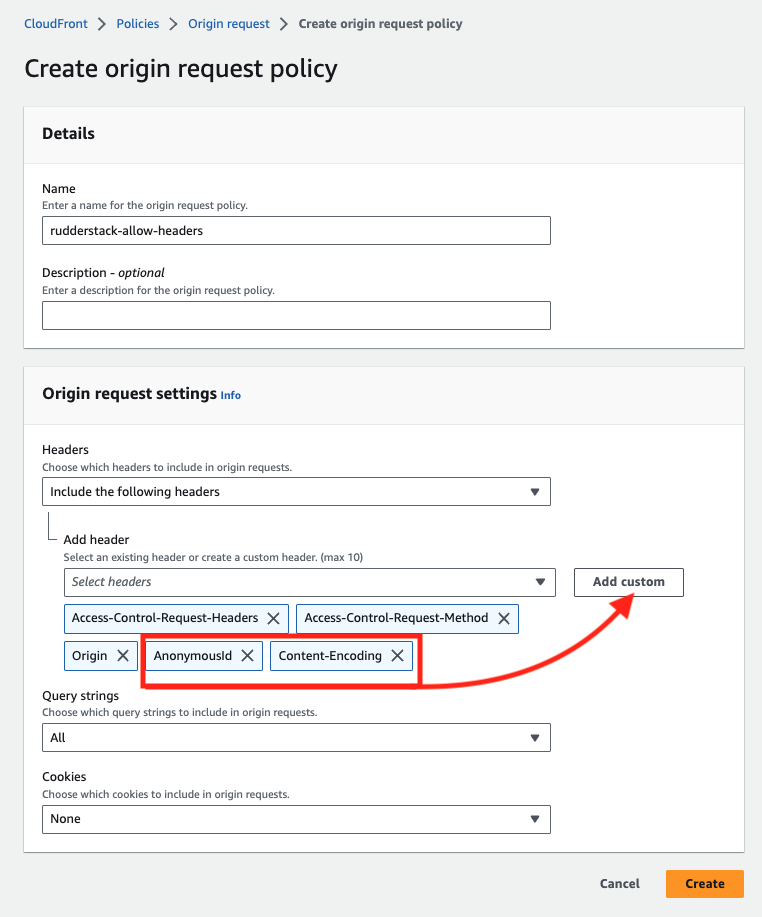Image resolution: width=762 pixels, height=917 pixels.
Task: Open the Info link for settings
Action: [230, 395]
